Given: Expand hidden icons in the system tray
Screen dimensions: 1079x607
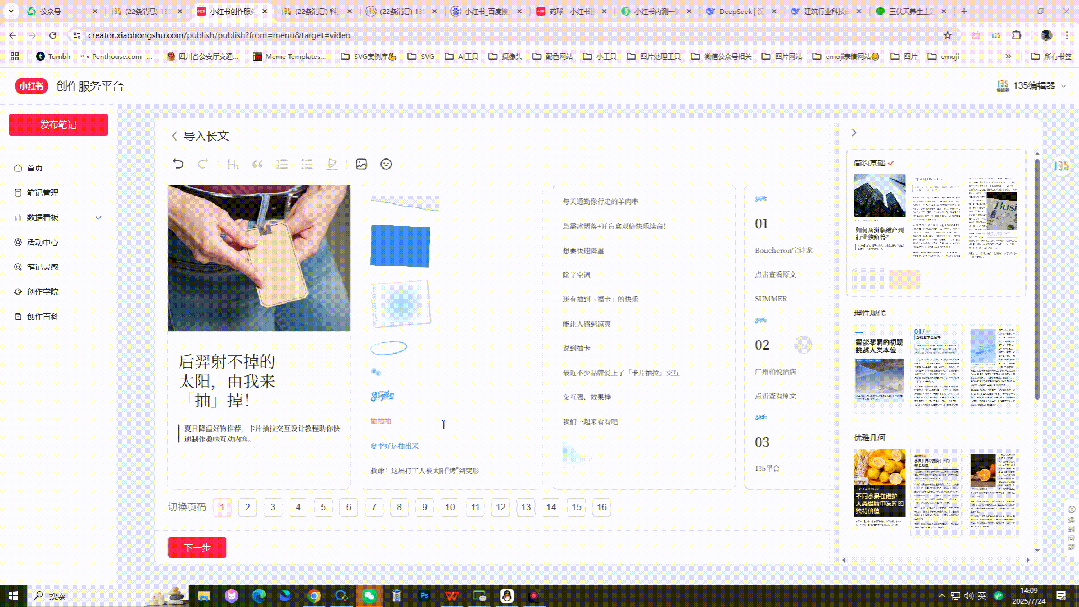Looking at the screenshot, I should click(x=942, y=595).
